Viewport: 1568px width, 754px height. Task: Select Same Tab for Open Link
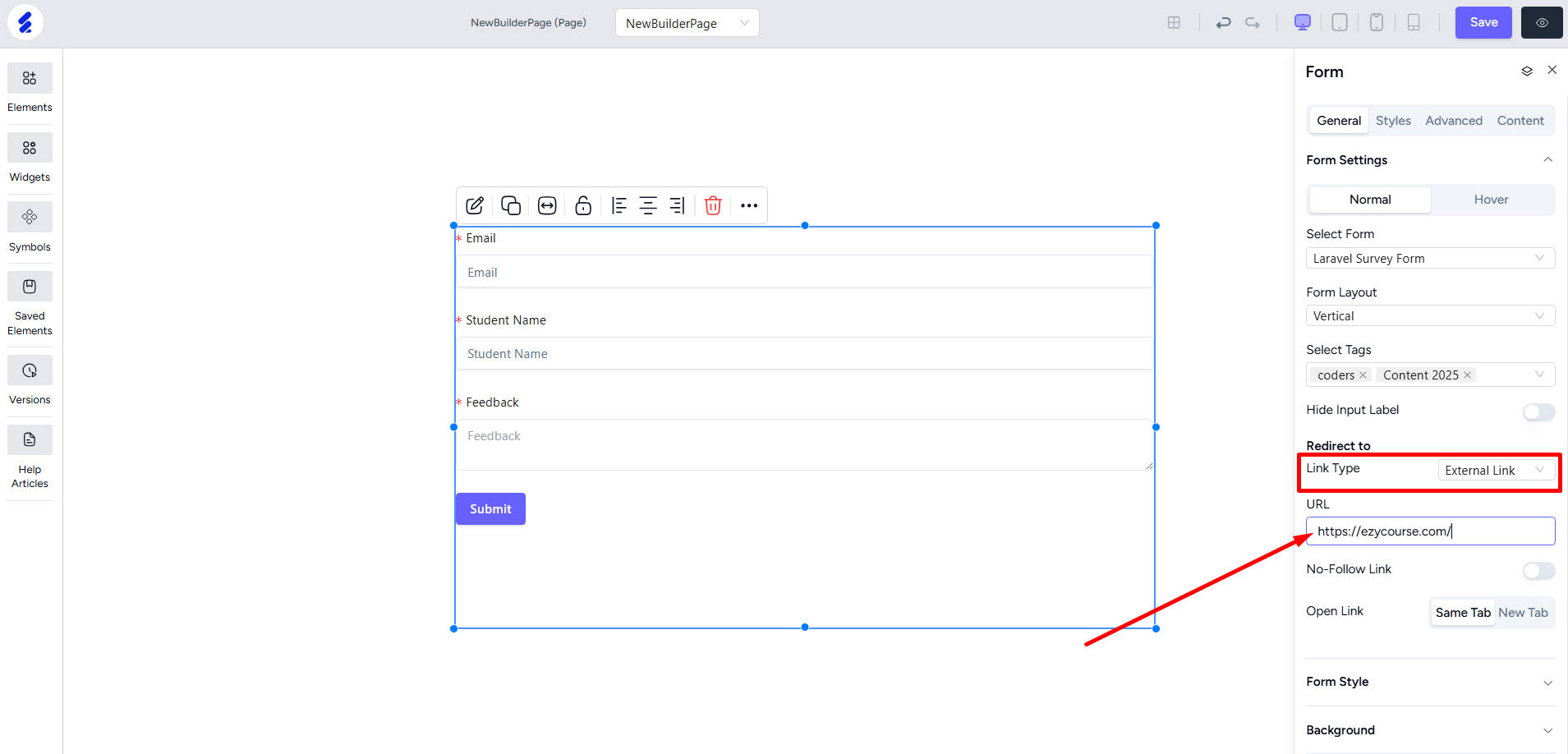pyautogui.click(x=1463, y=613)
